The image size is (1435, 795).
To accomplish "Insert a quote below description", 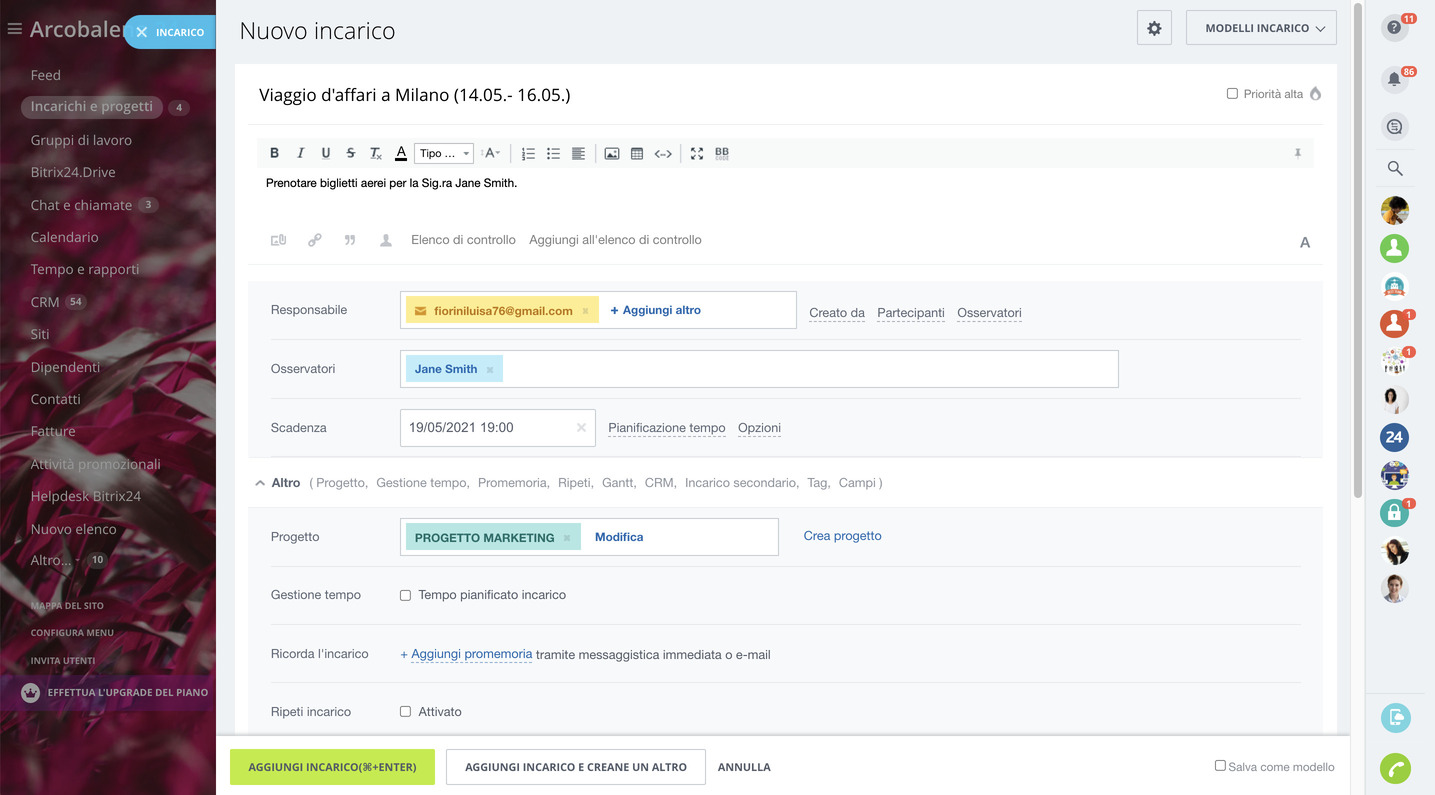I will pos(350,240).
